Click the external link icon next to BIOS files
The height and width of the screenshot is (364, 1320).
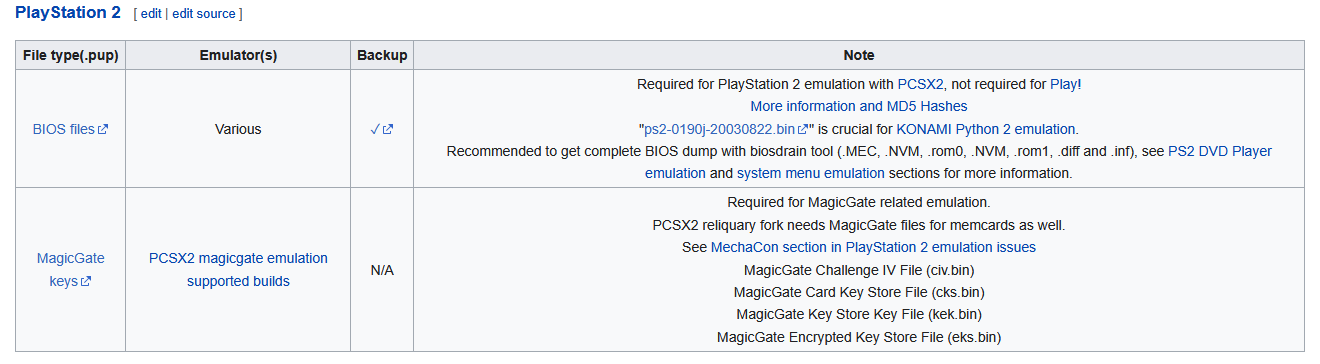click(x=103, y=129)
